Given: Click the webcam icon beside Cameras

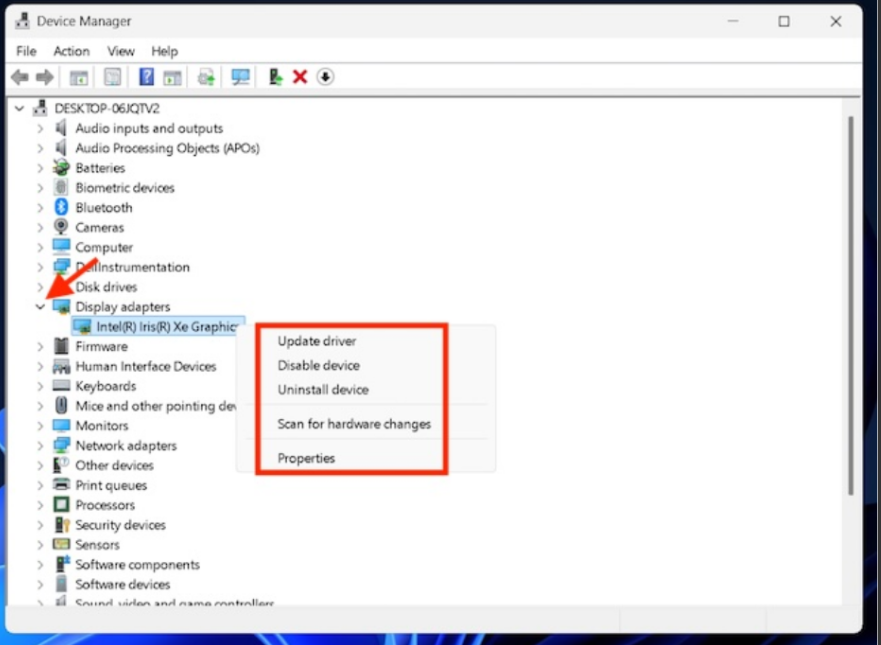Looking at the screenshot, I should 61,227.
